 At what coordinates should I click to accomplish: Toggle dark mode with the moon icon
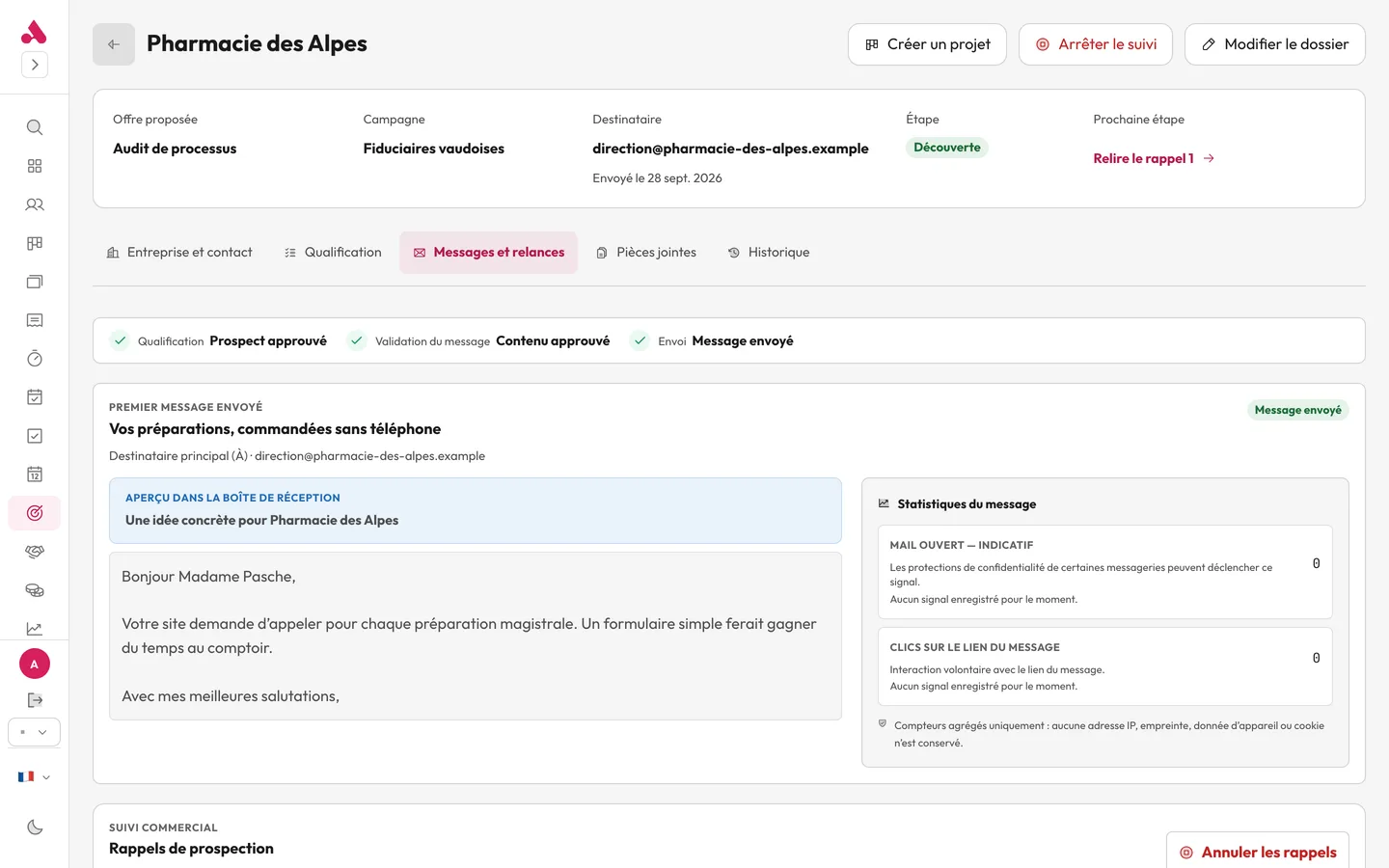tap(35, 827)
